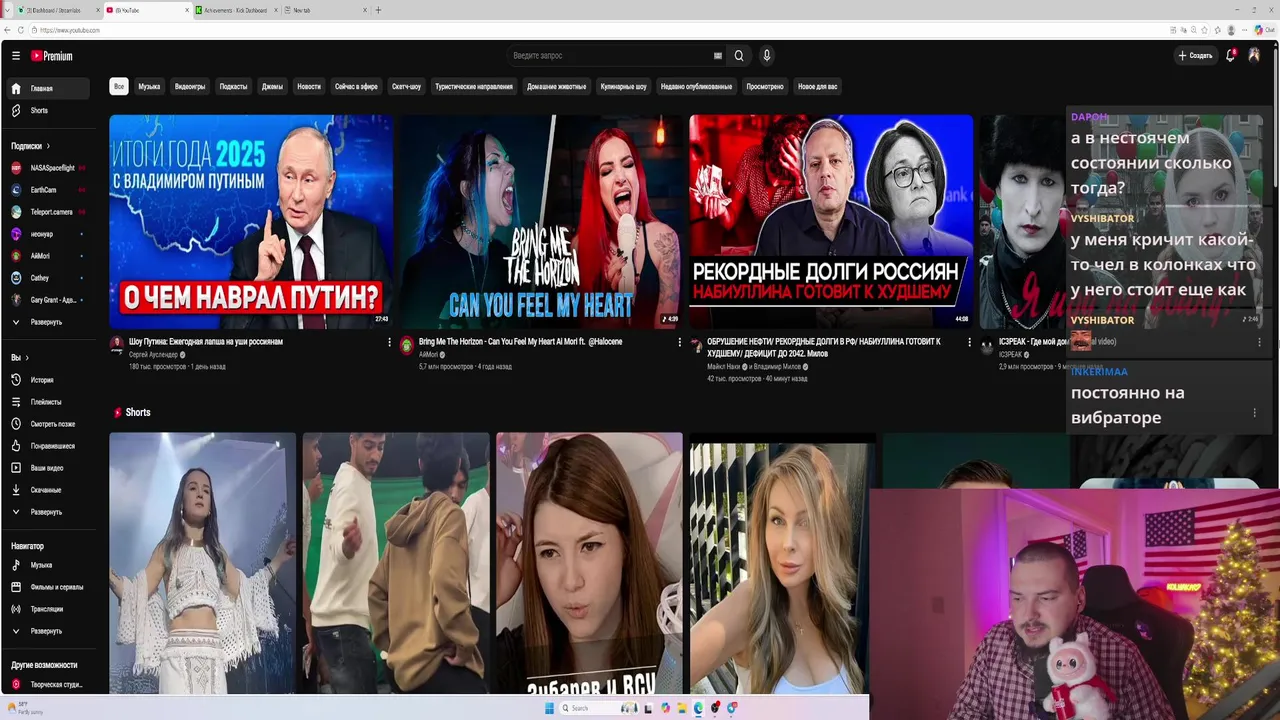Select the Все filter chip
Screen dimensions: 1280x720
point(119,87)
